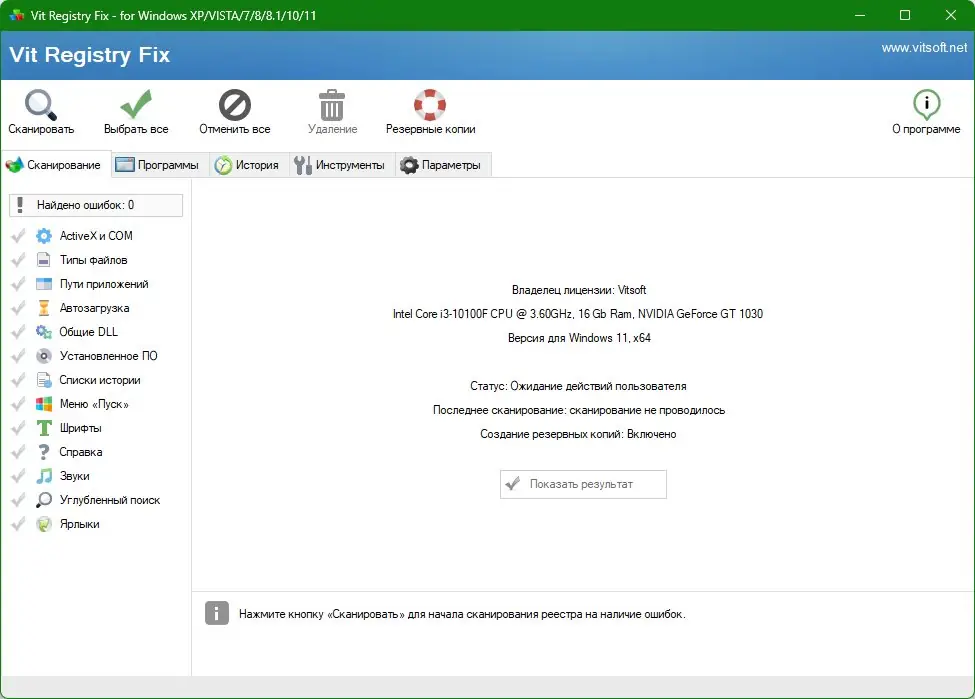Open the Резервные копии lifebuoy icon
The height and width of the screenshot is (699, 975).
click(429, 103)
